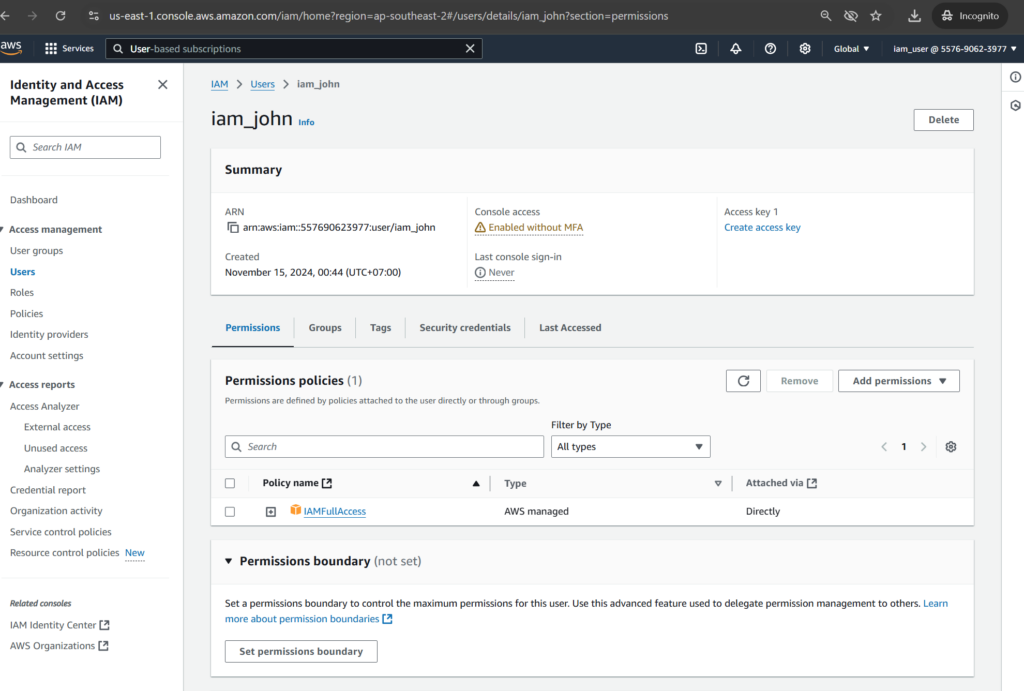Select the IAMFullAccess policy checkbox
Image resolution: width=1024 pixels, height=691 pixels.
(x=230, y=512)
